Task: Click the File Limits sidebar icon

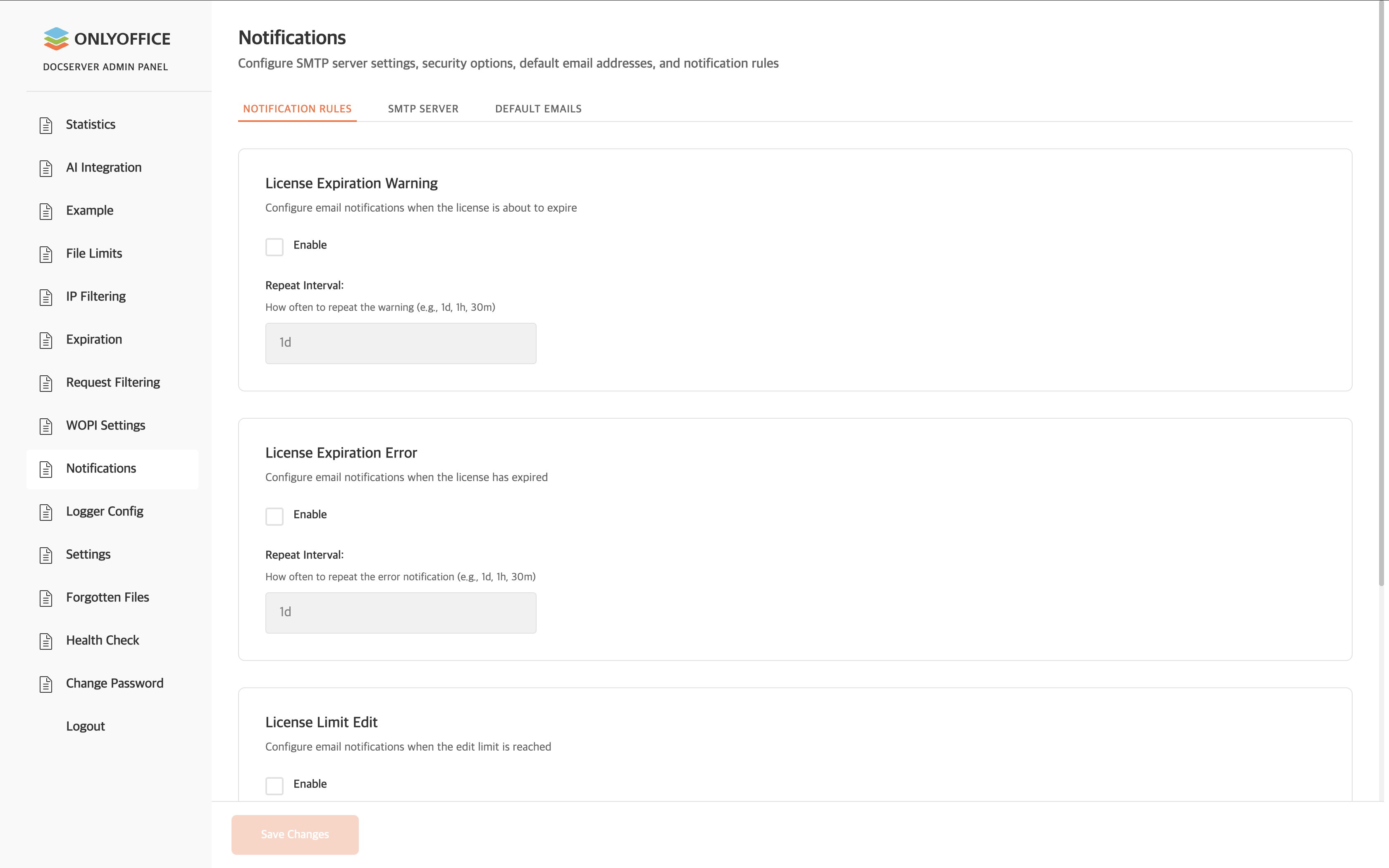Action: click(46, 254)
